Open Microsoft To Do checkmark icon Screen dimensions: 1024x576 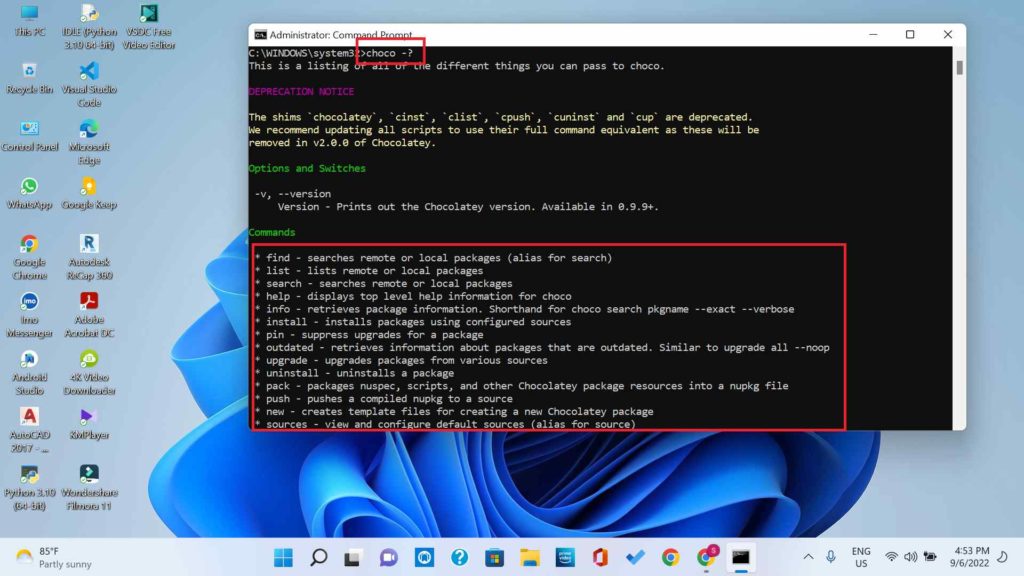(635, 557)
